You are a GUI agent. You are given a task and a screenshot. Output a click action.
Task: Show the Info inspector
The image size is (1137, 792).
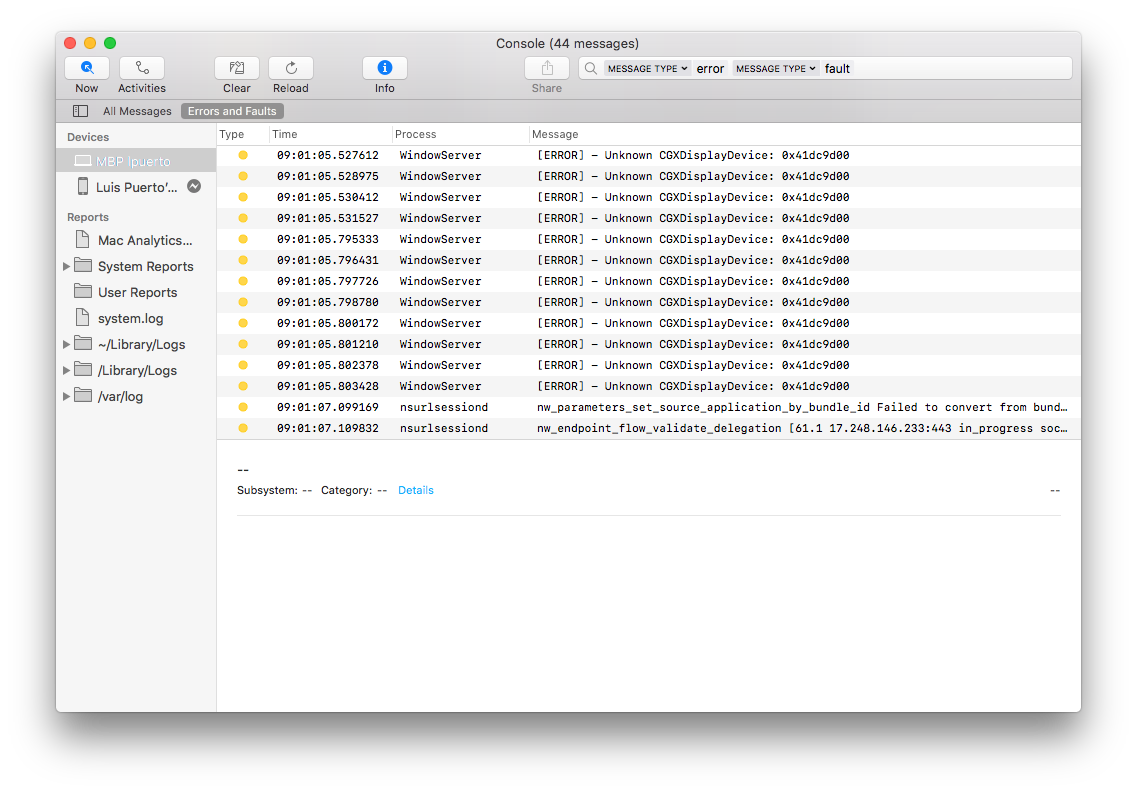pos(385,68)
